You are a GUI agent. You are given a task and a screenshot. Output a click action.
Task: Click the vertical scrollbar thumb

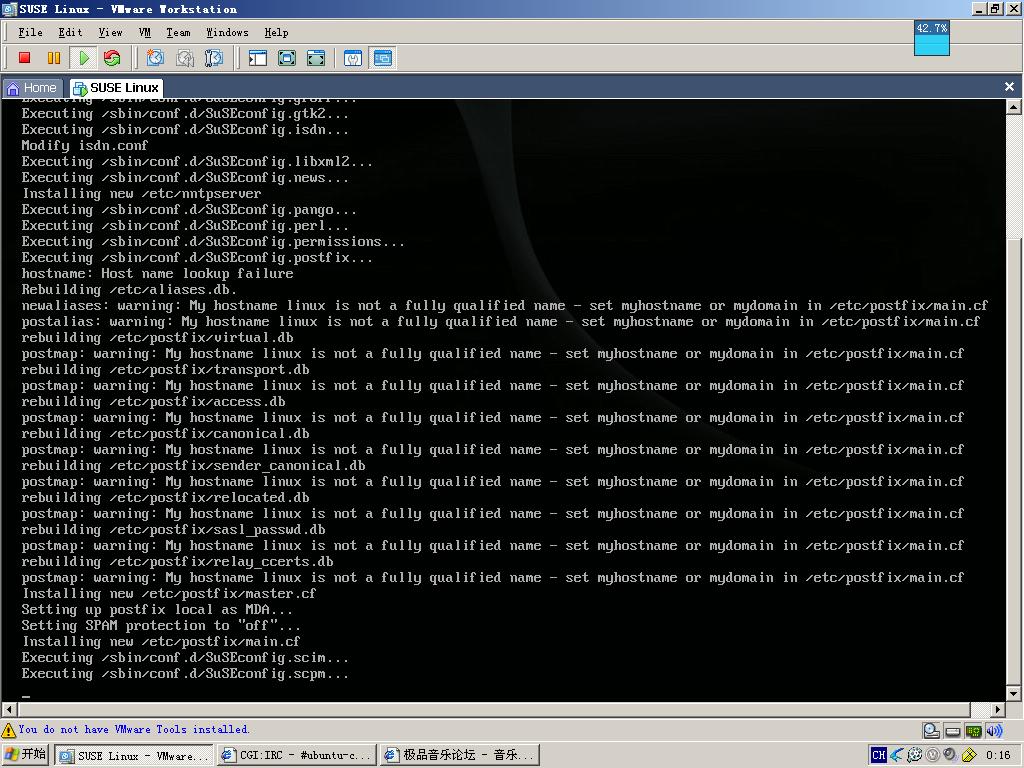[x=1014, y=462]
